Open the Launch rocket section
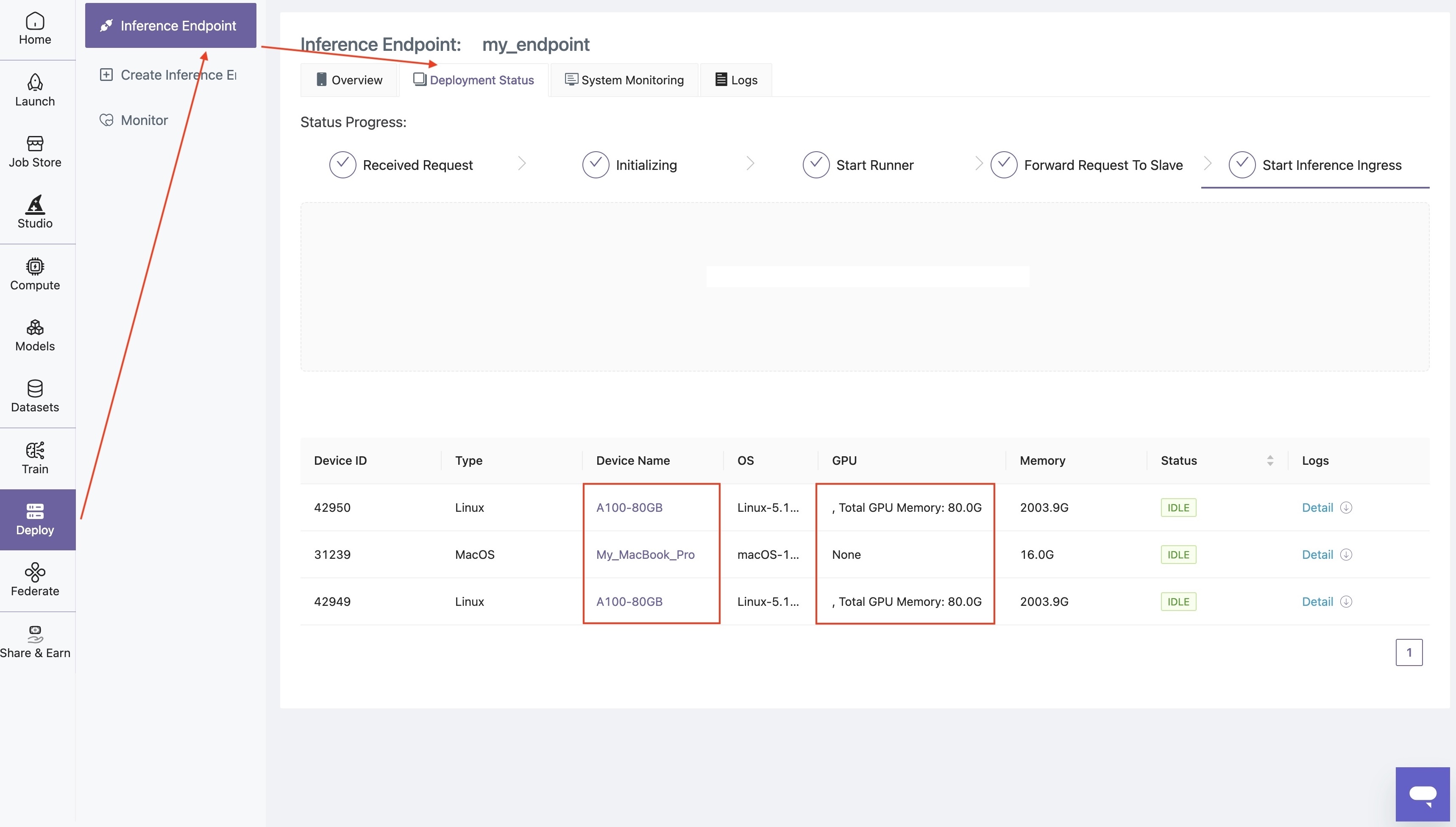The width and height of the screenshot is (1456, 827). coord(35,90)
